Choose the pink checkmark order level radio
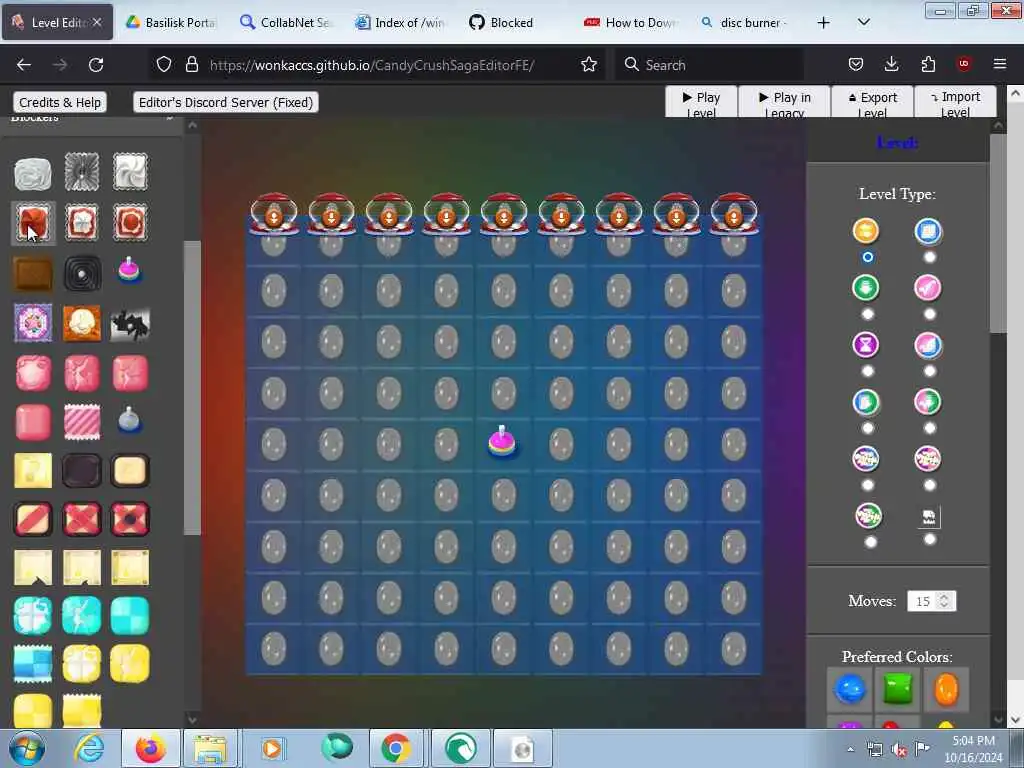Image resolution: width=1024 pixels, height=768 pixels. click(929, 314)
